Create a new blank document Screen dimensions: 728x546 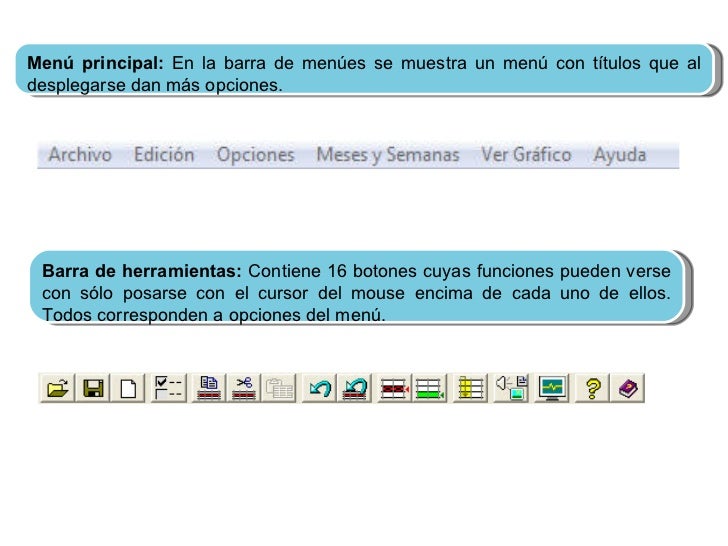point(128,388)
